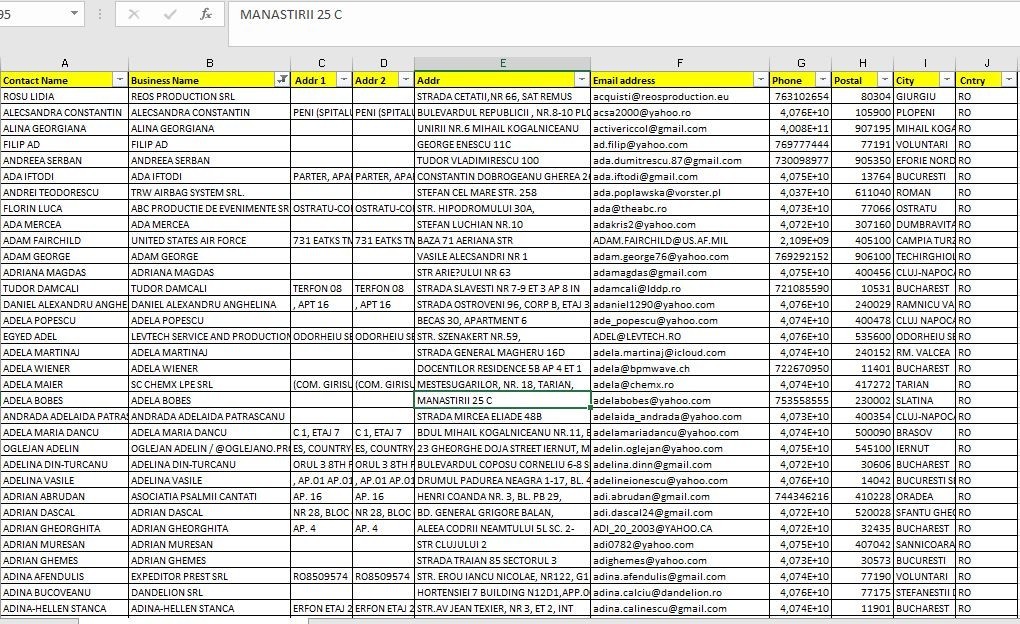Select cell 763102654 in Phone column
The height and width of the screenshot is (624, 1020).
tap(801, 96)
